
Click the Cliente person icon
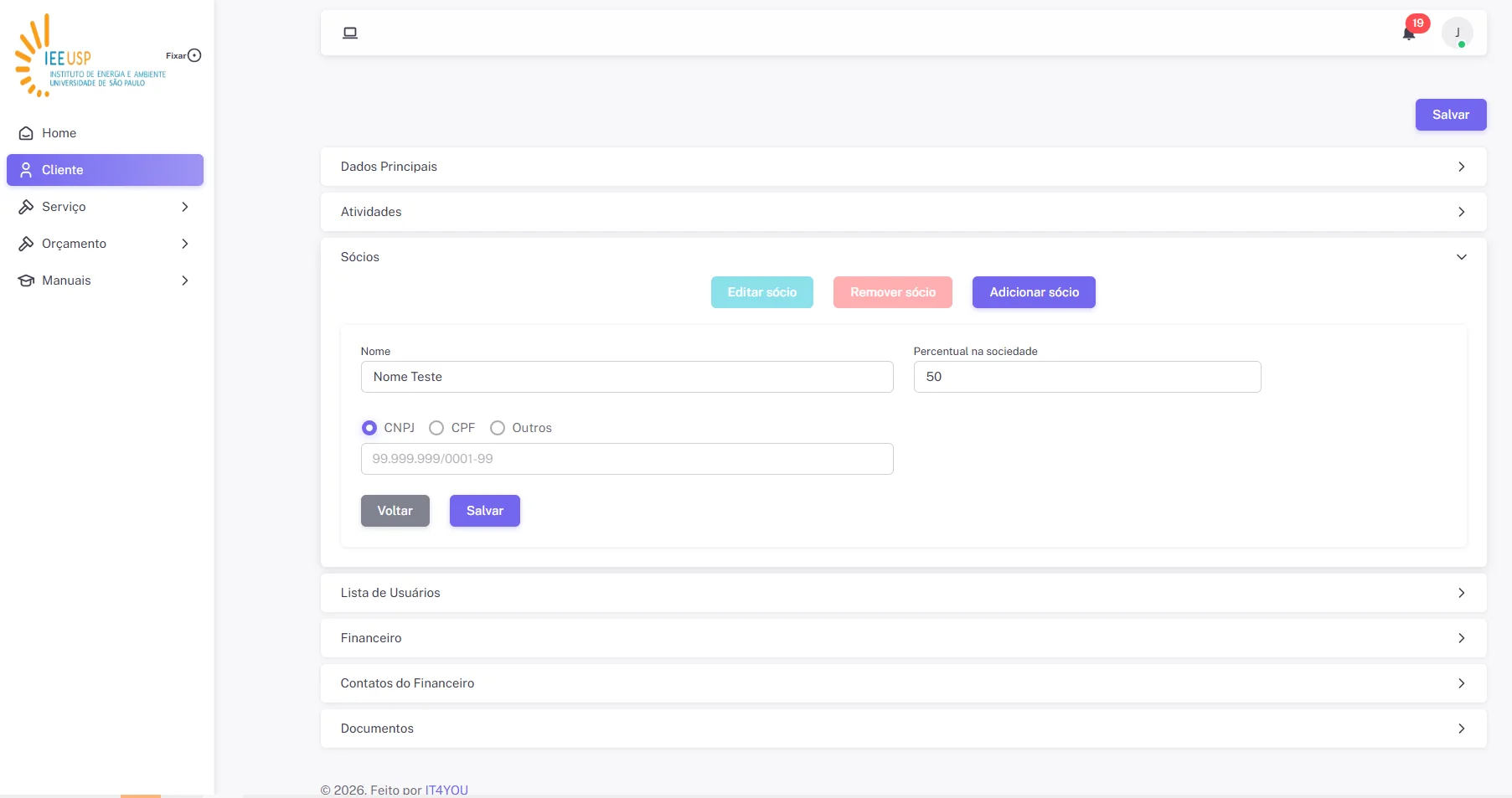26,170
